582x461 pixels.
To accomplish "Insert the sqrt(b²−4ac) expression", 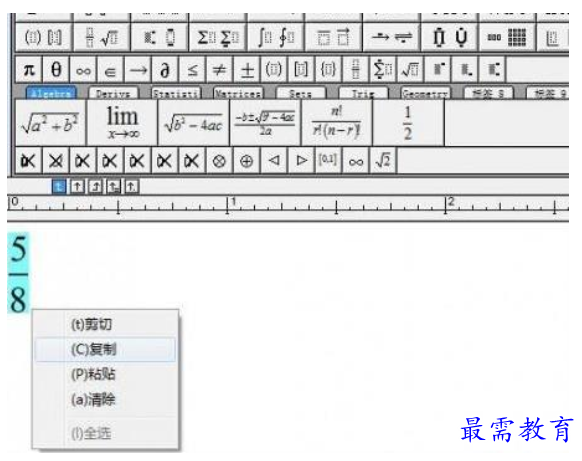I will point(194,122).
